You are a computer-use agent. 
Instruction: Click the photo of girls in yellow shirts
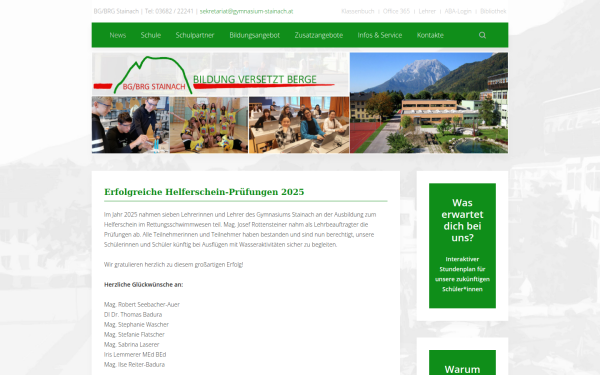[x=209, y=125]
